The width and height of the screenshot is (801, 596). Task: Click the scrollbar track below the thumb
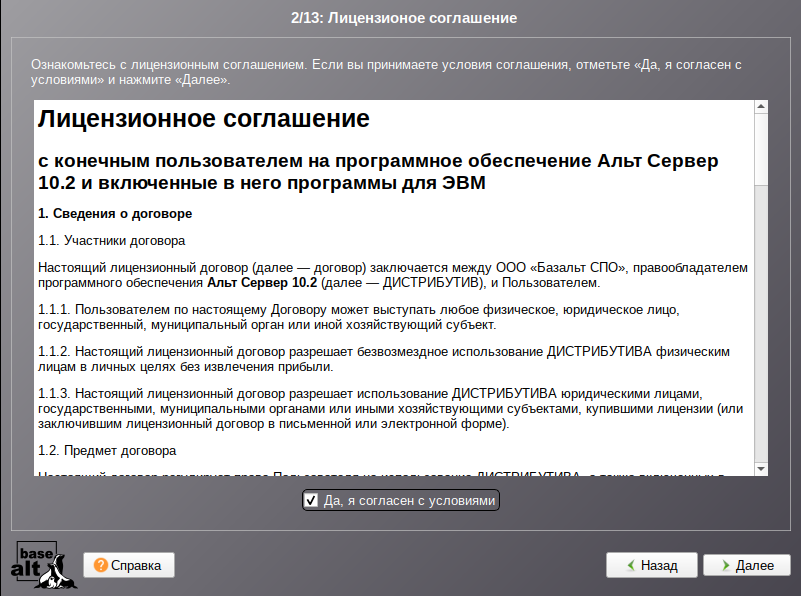point(761,323)
